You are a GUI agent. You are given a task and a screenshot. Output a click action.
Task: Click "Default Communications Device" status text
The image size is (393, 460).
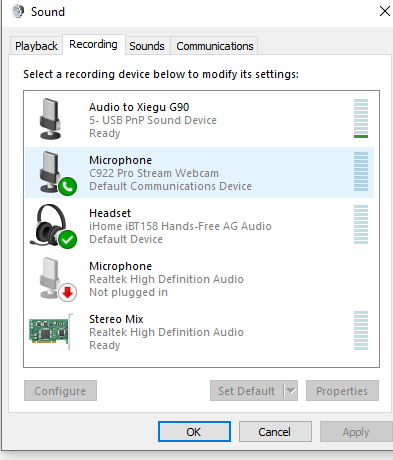[170, 186]
